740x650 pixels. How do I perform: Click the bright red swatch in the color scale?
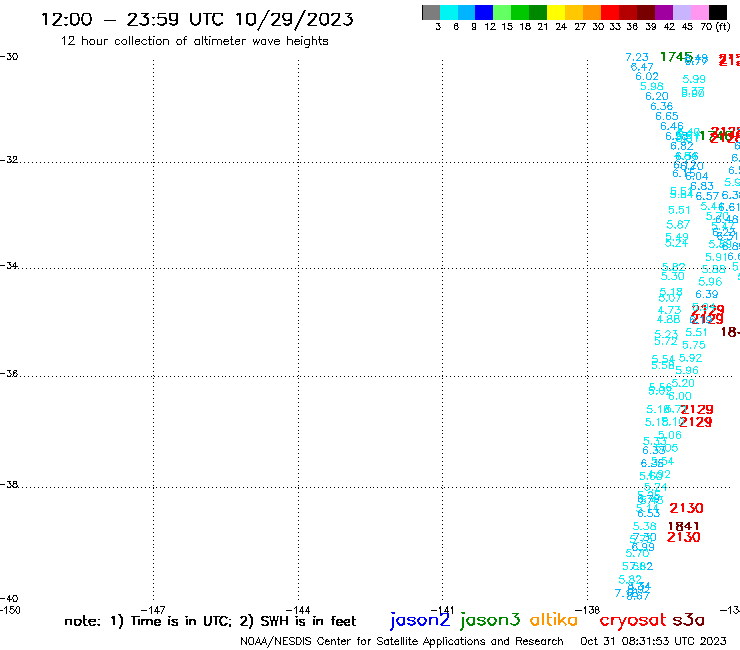point(610,12)
